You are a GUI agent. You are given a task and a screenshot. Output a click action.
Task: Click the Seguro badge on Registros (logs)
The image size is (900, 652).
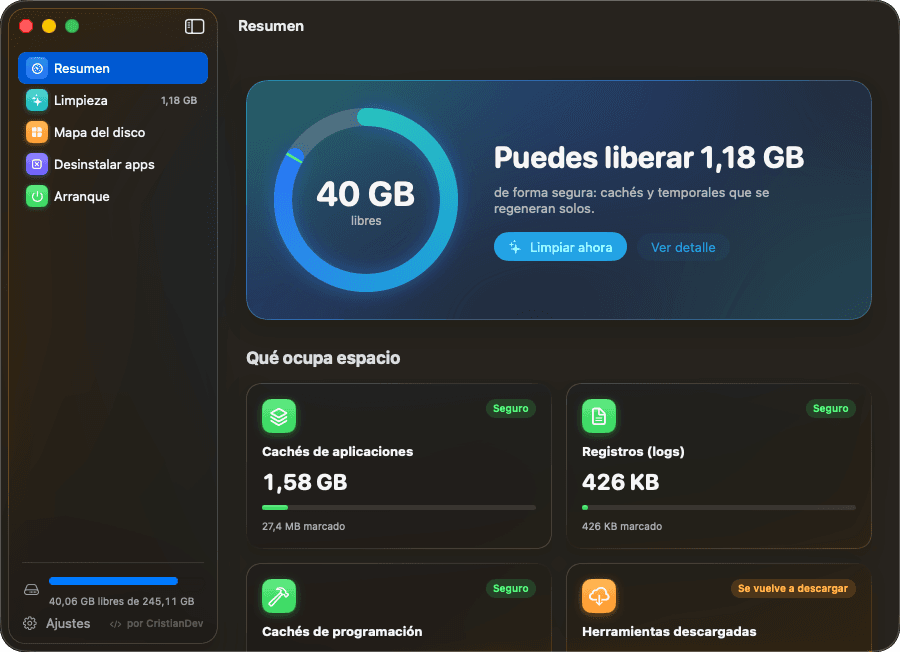click(x=831, y=409)
